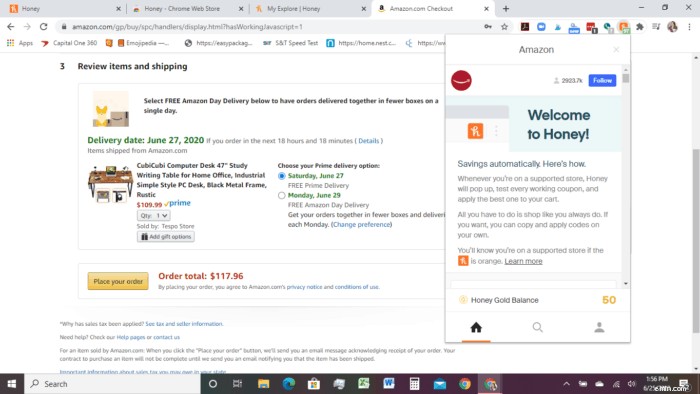Click the Add gift options button
Viewport: 700px width, 394px height.
166,236
